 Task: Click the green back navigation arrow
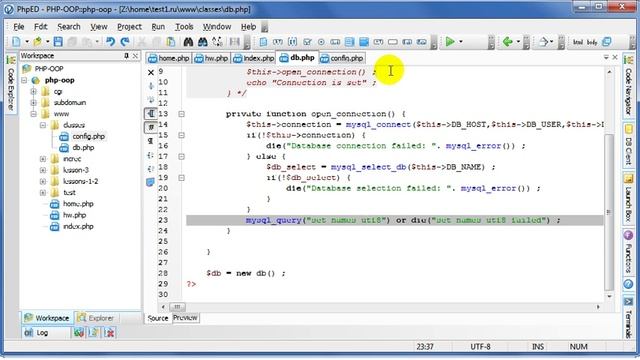tap(507, 42)
